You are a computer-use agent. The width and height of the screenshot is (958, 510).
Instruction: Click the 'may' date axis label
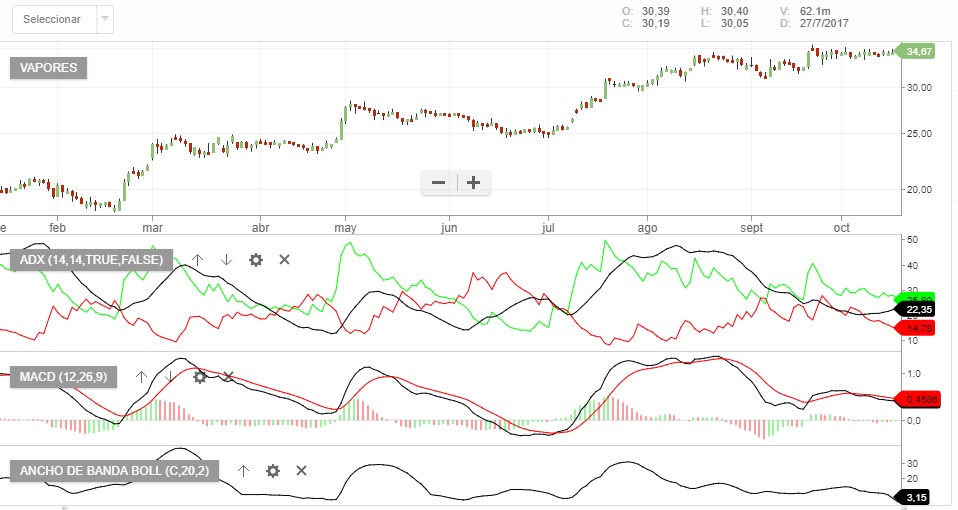pyautogui.click(x=345, y=228)
